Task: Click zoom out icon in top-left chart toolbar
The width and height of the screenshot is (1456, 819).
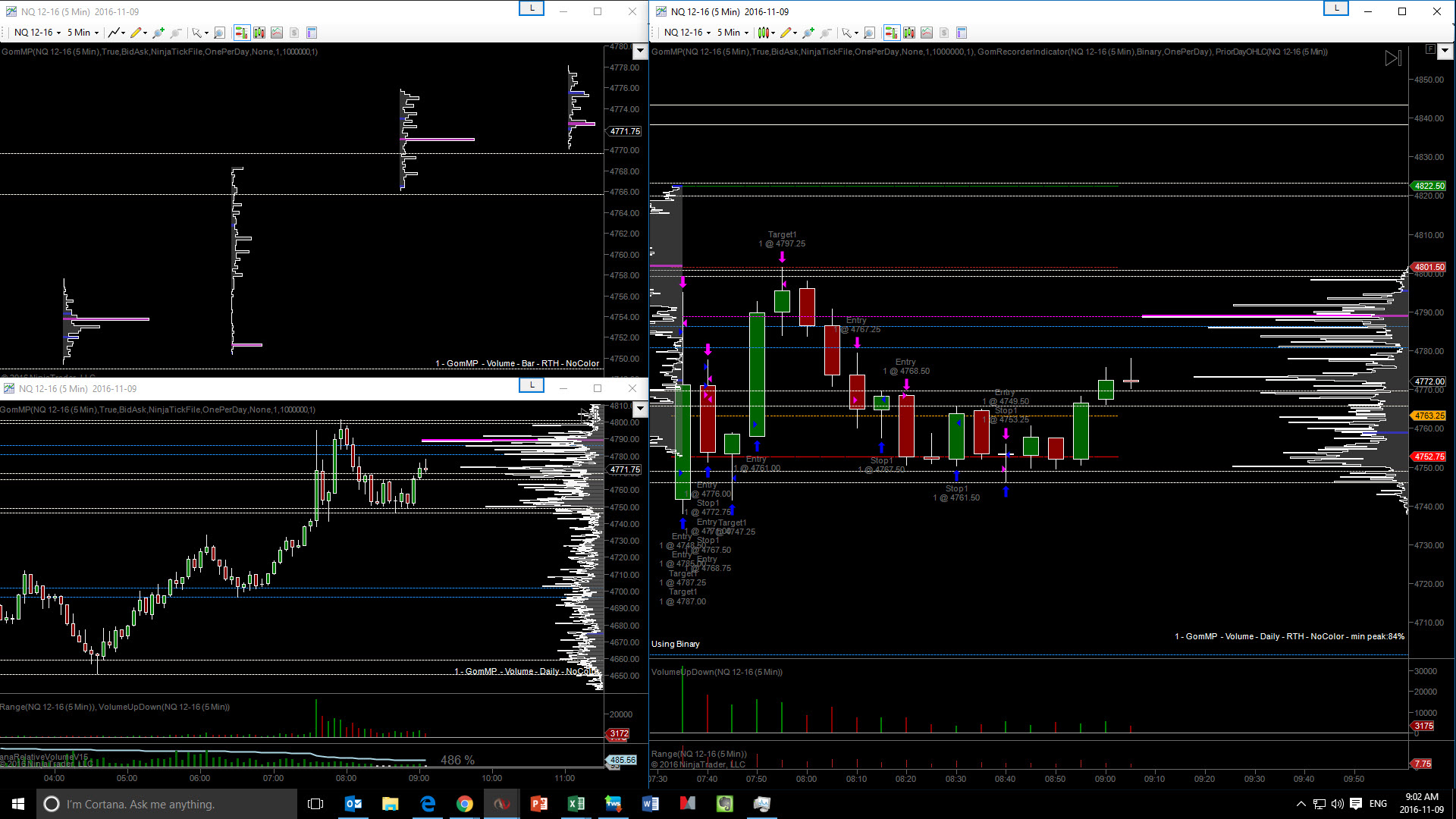Action: 176,33
